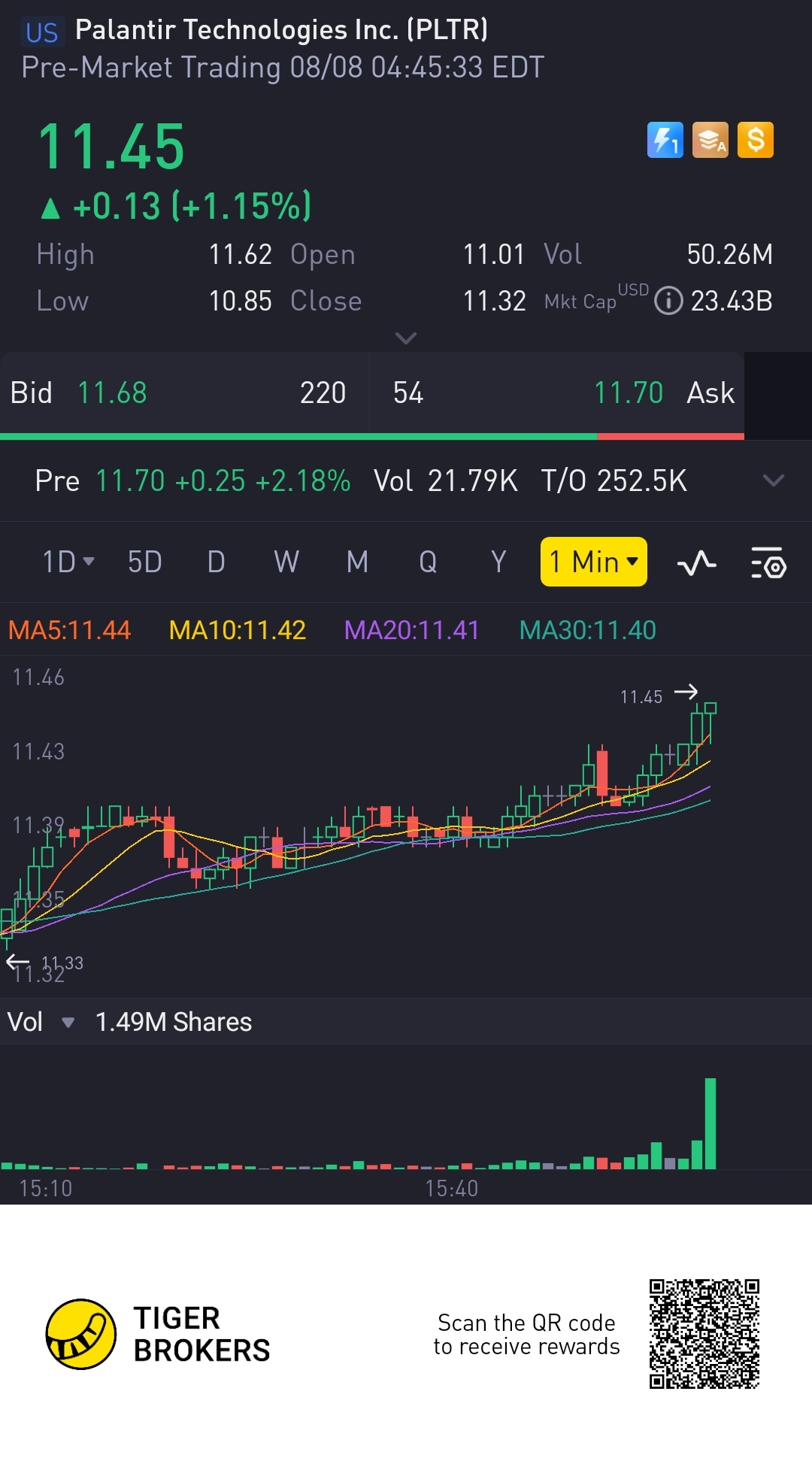Tap the blue lightning quick-trade icon
The height and width of the screenshot is (1464, 812).
click(x=665, y=140)
